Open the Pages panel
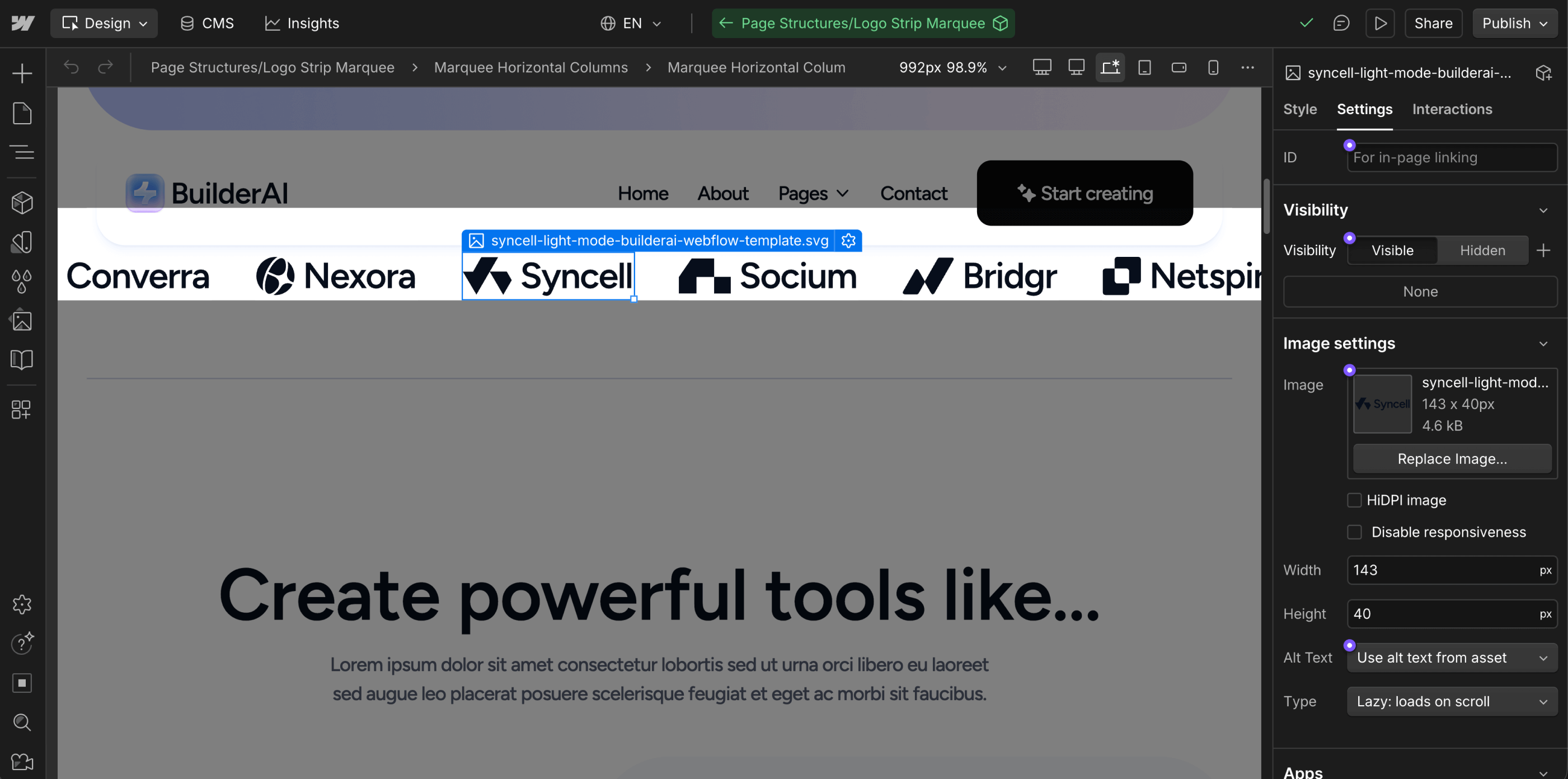This screenshot has width=1568, height=779. tap(22, 113)
